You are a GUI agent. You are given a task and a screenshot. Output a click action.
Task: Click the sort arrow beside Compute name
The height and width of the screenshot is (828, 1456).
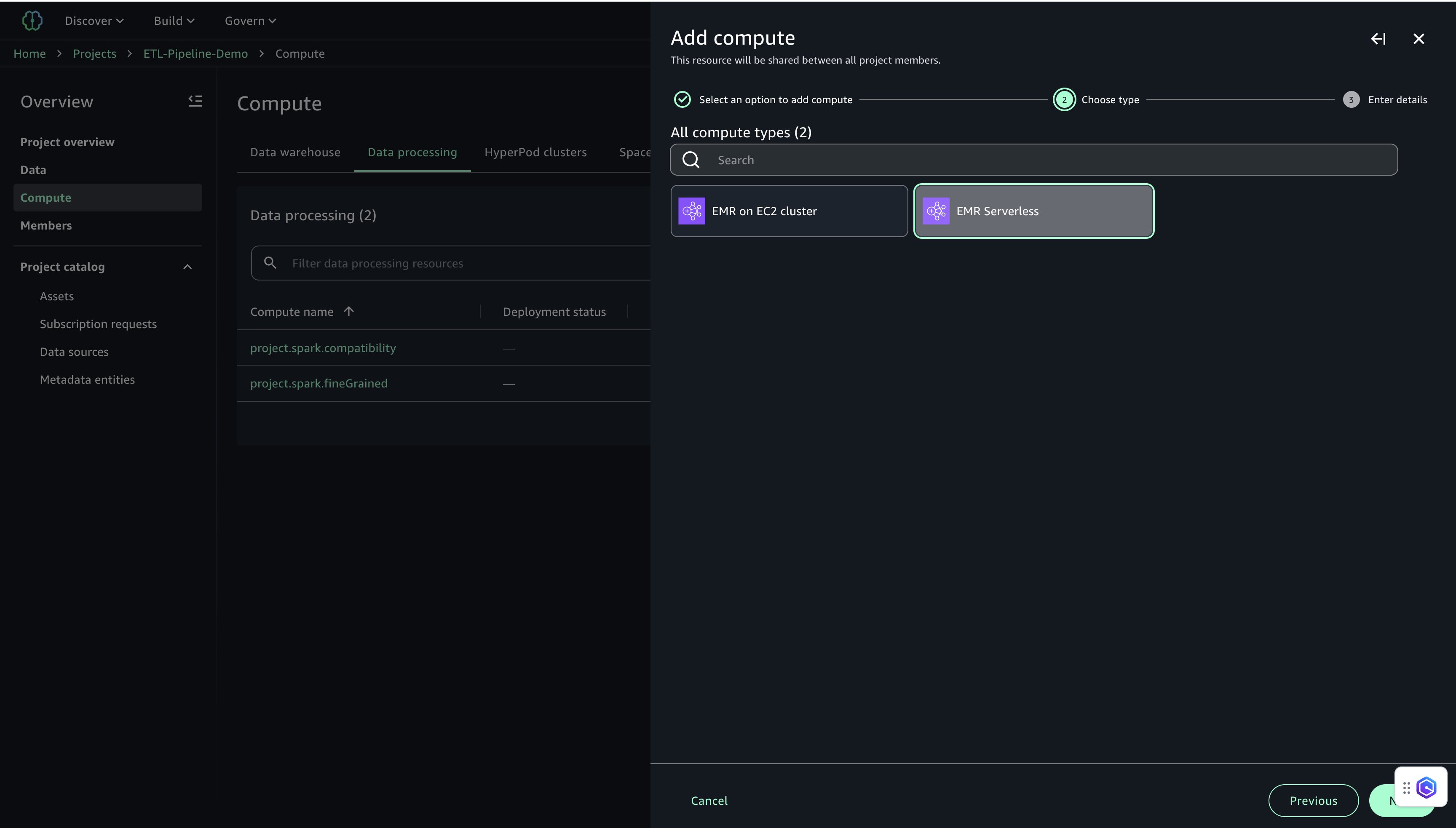[x=349, y=312]
